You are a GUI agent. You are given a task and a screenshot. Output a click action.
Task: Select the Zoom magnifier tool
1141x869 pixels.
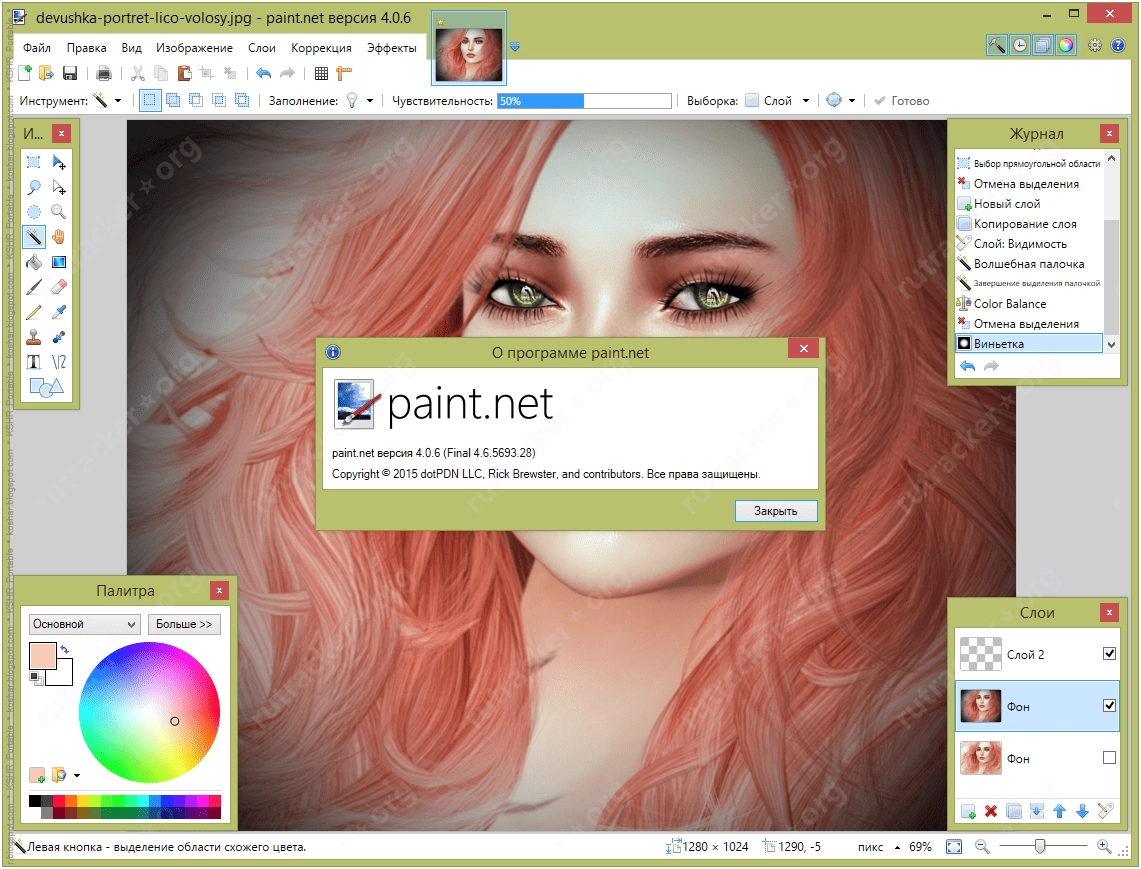59,212
